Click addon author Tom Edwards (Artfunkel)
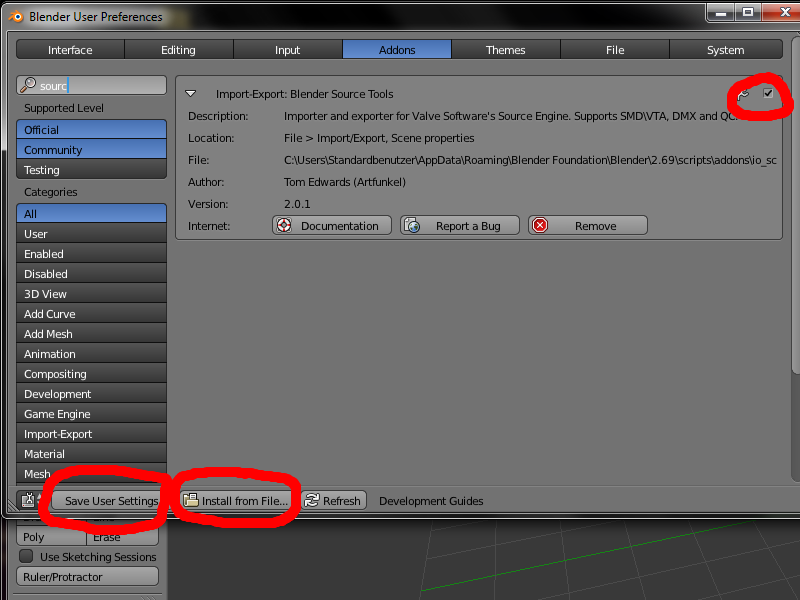Screen dimensions: 800x600 pos(345,182)
